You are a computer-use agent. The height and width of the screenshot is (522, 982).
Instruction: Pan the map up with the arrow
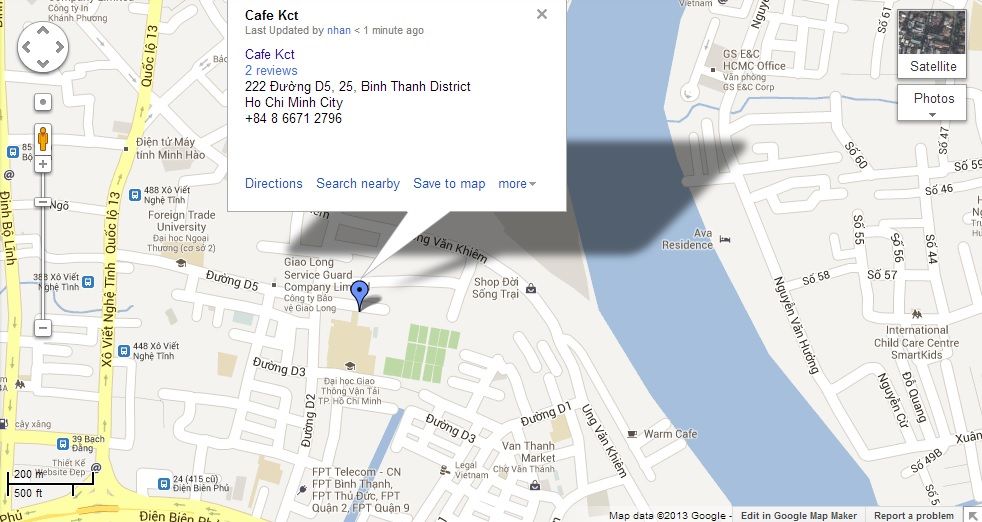43,30
